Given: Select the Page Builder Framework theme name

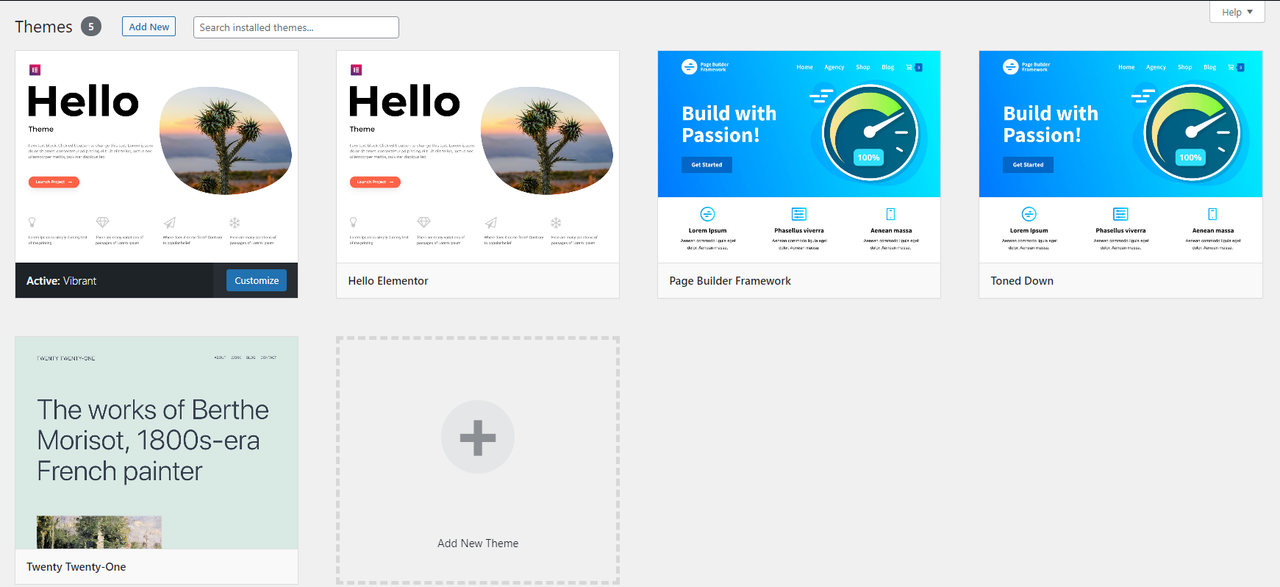Looking at the screenshot, I should pos(730,281).
